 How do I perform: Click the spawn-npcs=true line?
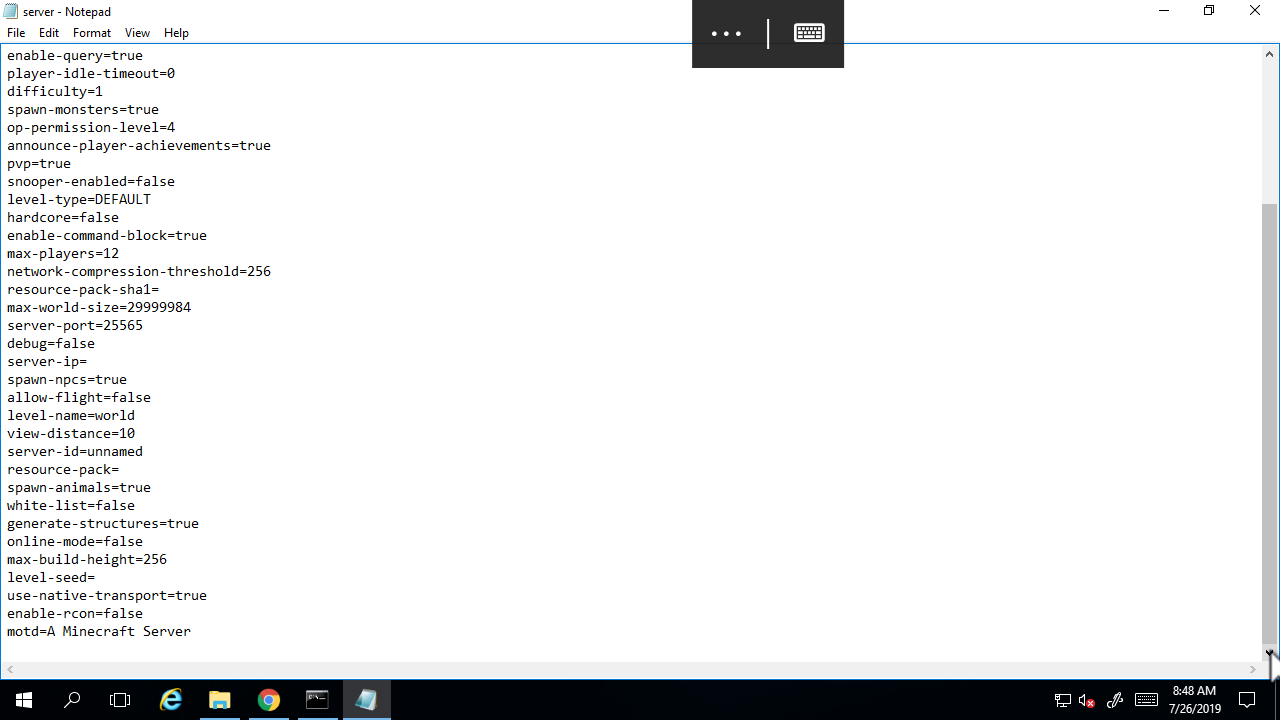pos(67,380)
